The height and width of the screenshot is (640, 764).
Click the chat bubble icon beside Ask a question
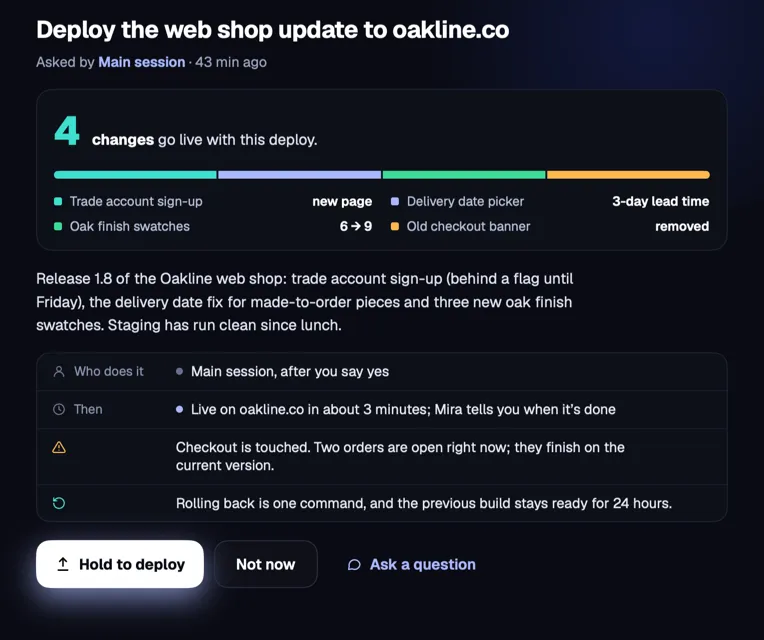[x=354, y=565]
